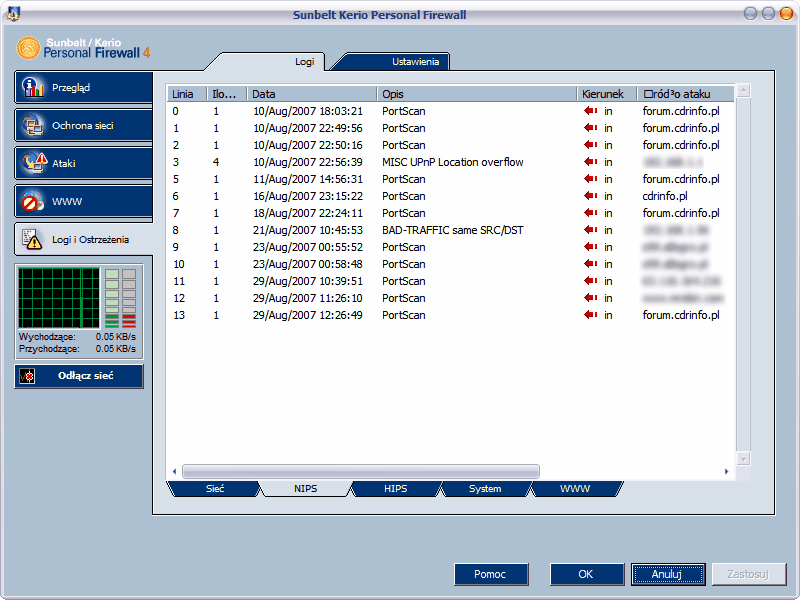Sort by the attack source column header
The width and height of the screenshot is (800, 600).
(686, 94)
